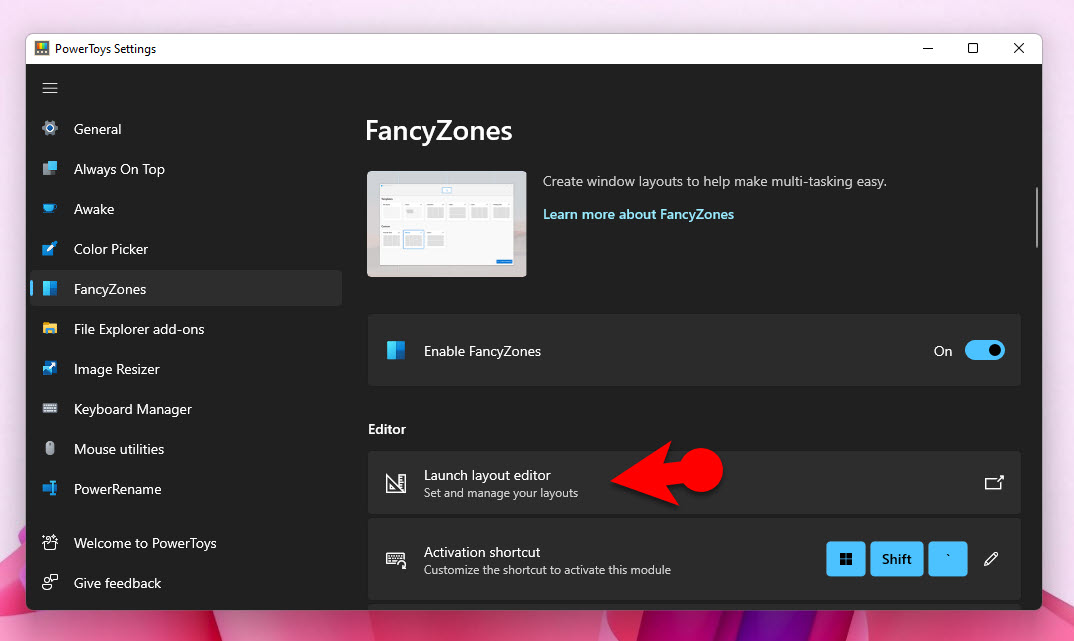Click the Keyboard Manager keyboard icon
The image size is (1074, 641).
[x=50, y=408]
